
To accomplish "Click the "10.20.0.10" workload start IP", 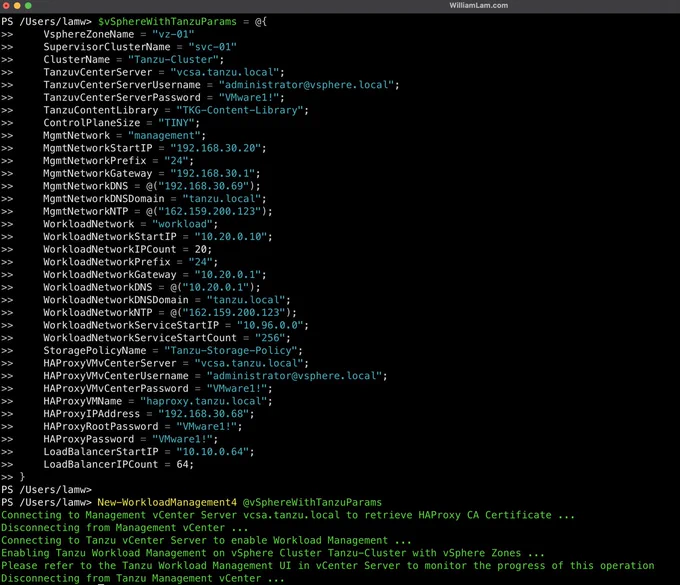I will click(x=231, y=237).
